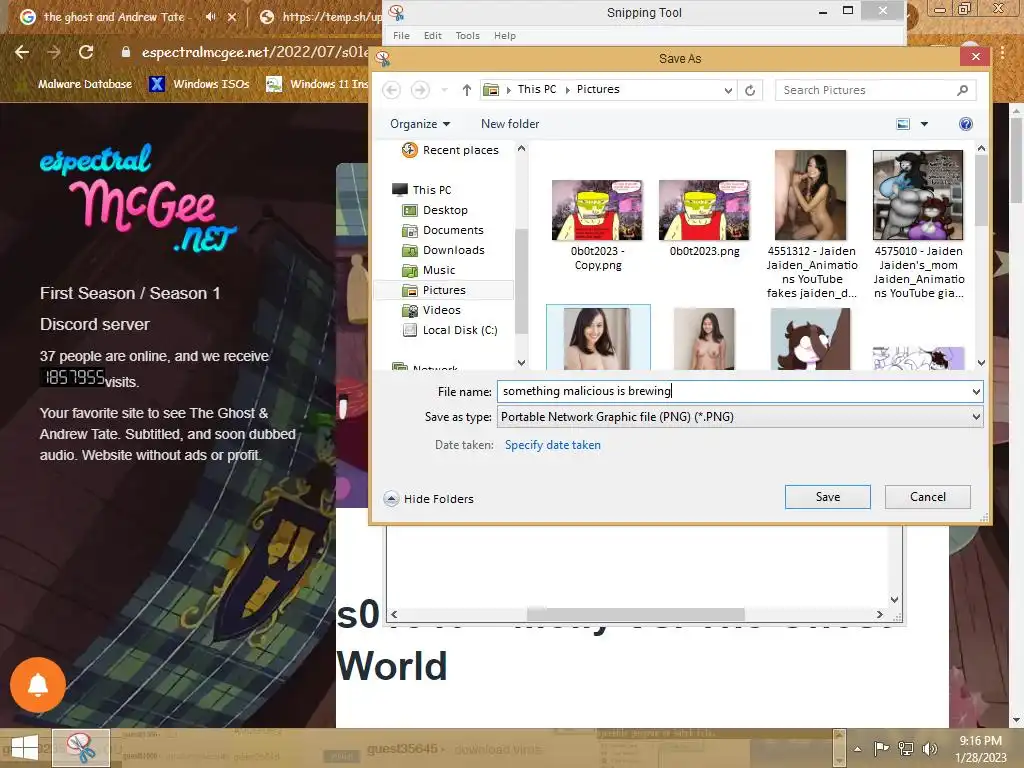This screenshot has width=1024, height=768.
Task: Click the file list scroll-up arrow
Action: pos(981,149)
